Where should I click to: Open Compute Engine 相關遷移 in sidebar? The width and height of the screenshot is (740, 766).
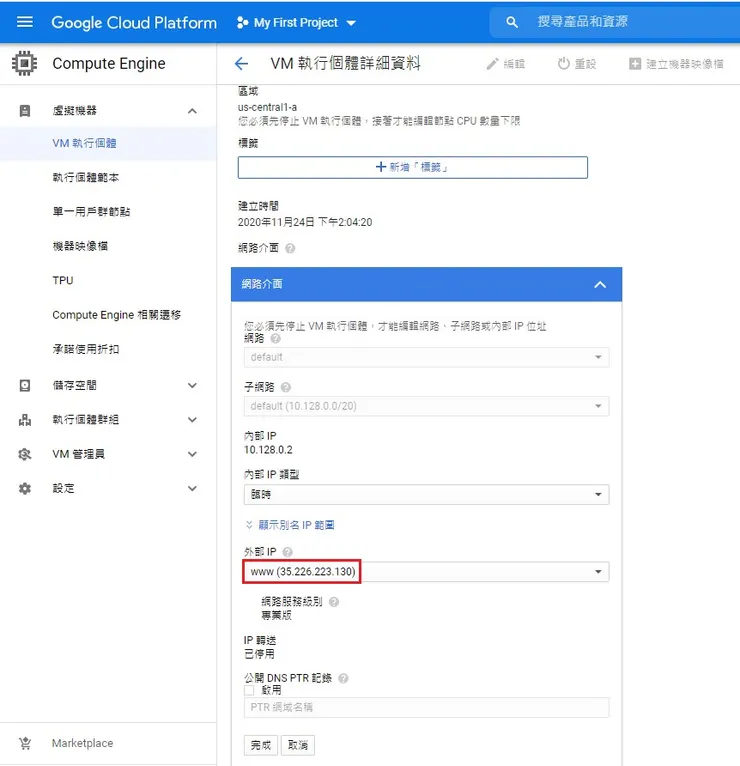coord(116,315)
